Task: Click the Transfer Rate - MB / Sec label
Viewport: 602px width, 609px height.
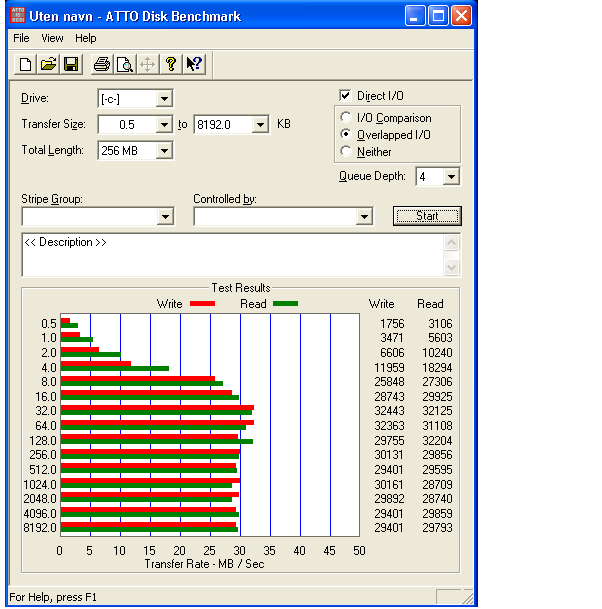Action: (204, 564)
